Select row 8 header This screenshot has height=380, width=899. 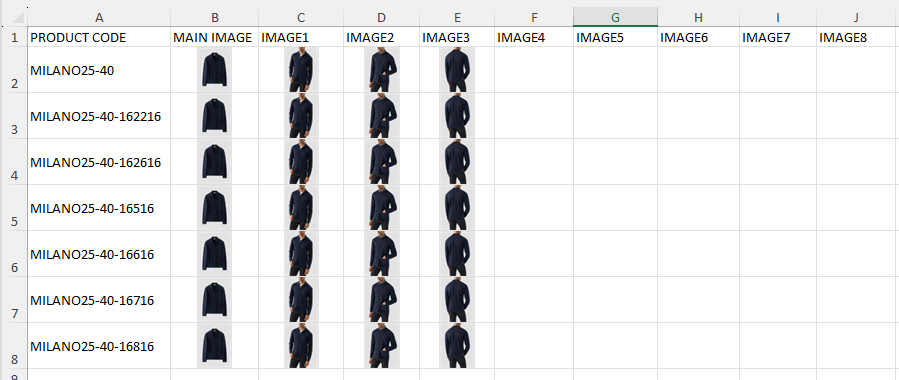[14, 346]
